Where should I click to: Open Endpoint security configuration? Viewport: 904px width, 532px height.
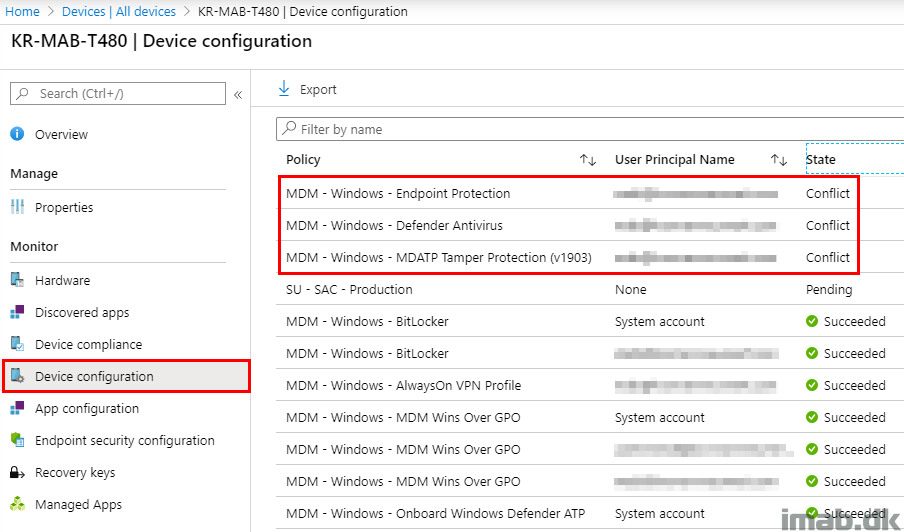(126, 440)
